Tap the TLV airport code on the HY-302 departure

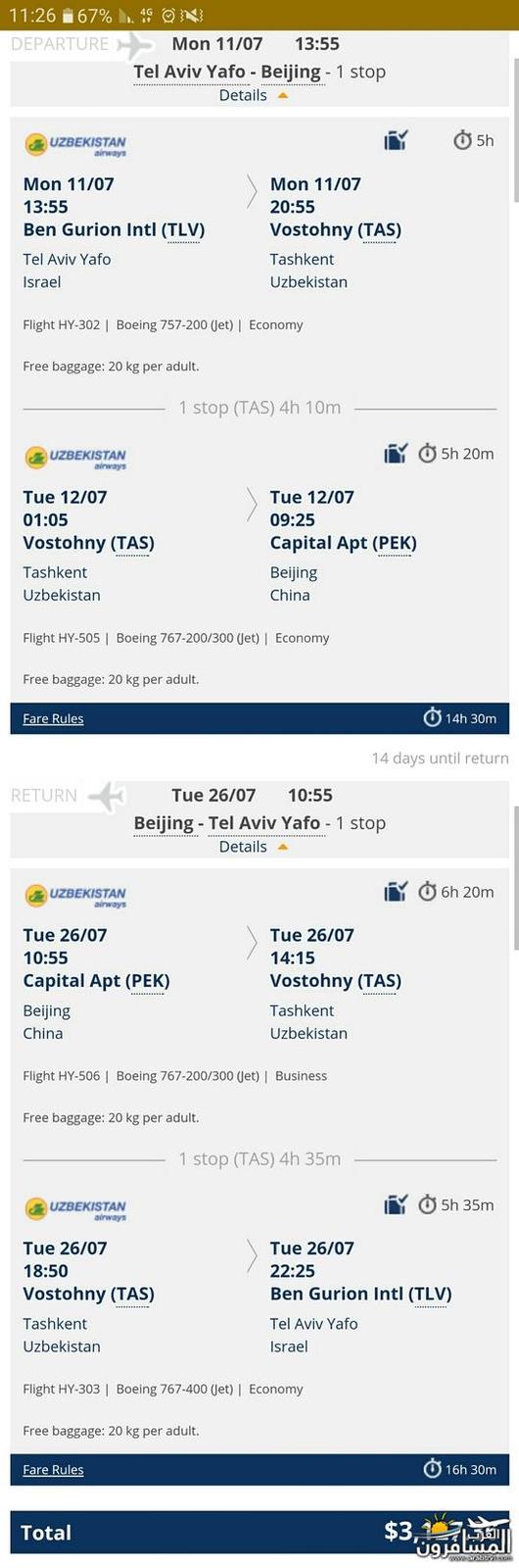pyautogui.click(x=183, y=230)
